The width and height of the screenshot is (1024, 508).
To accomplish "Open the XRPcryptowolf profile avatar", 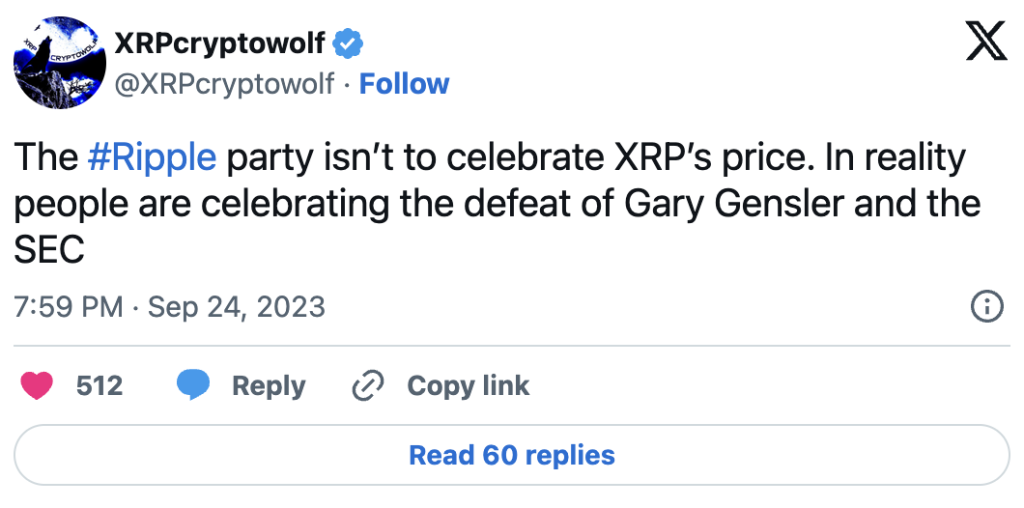I will point(59,63).
